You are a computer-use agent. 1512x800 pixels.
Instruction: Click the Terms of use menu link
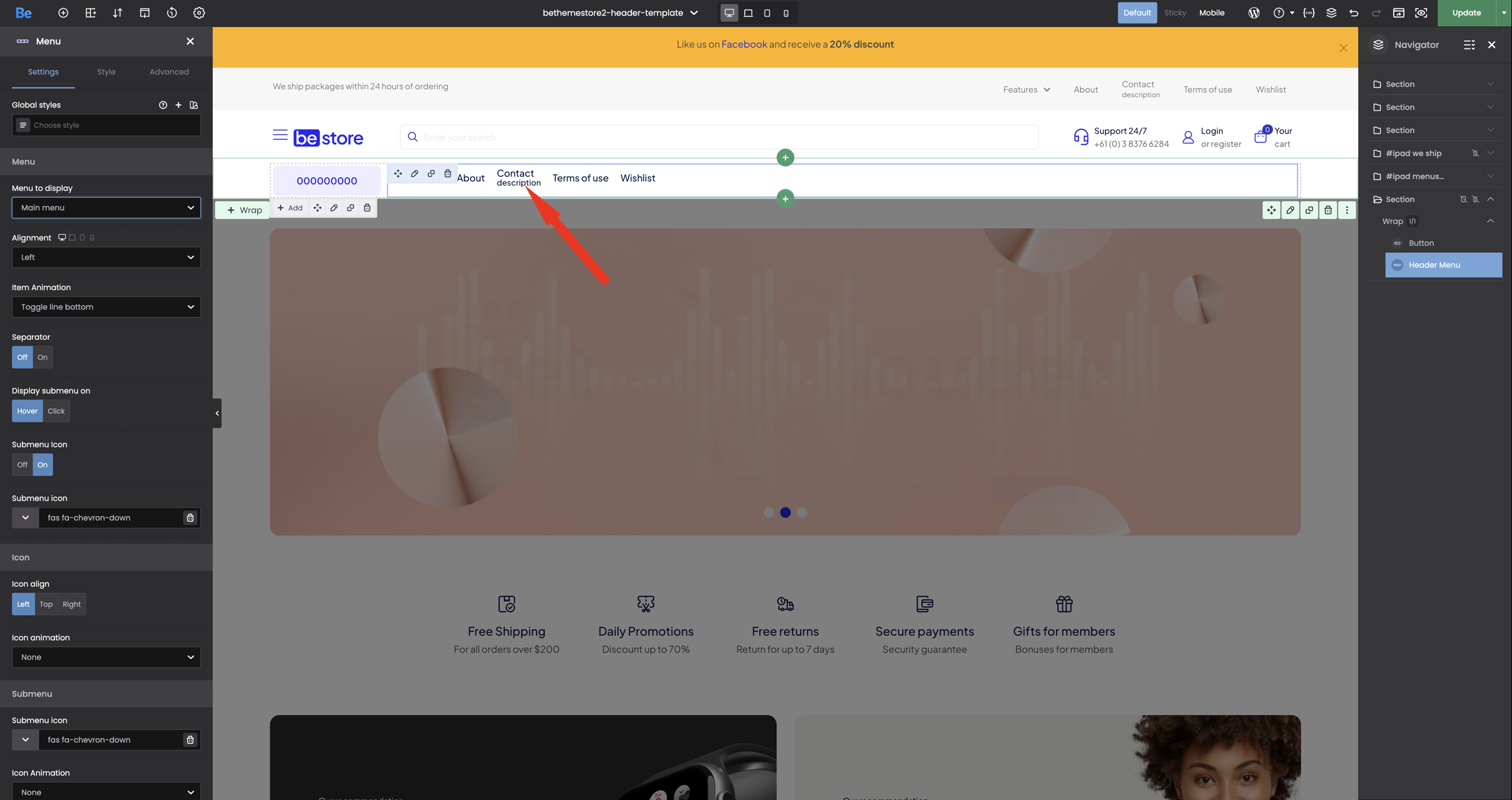coord(580,178)
